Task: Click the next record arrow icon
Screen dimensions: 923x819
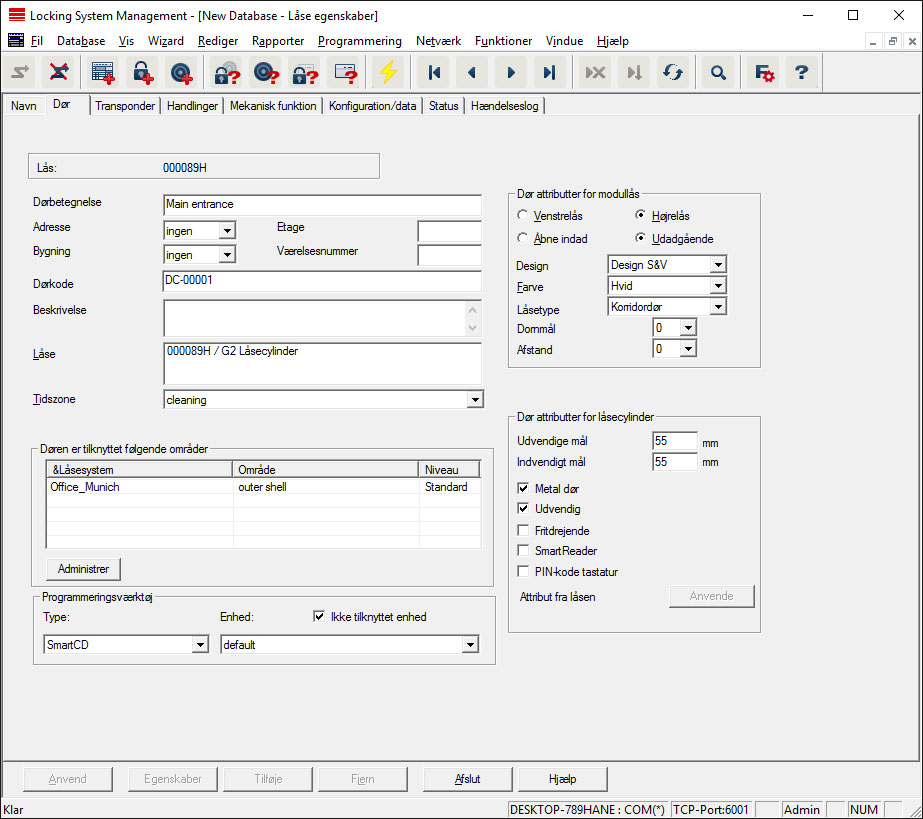Action: (510, 73)
